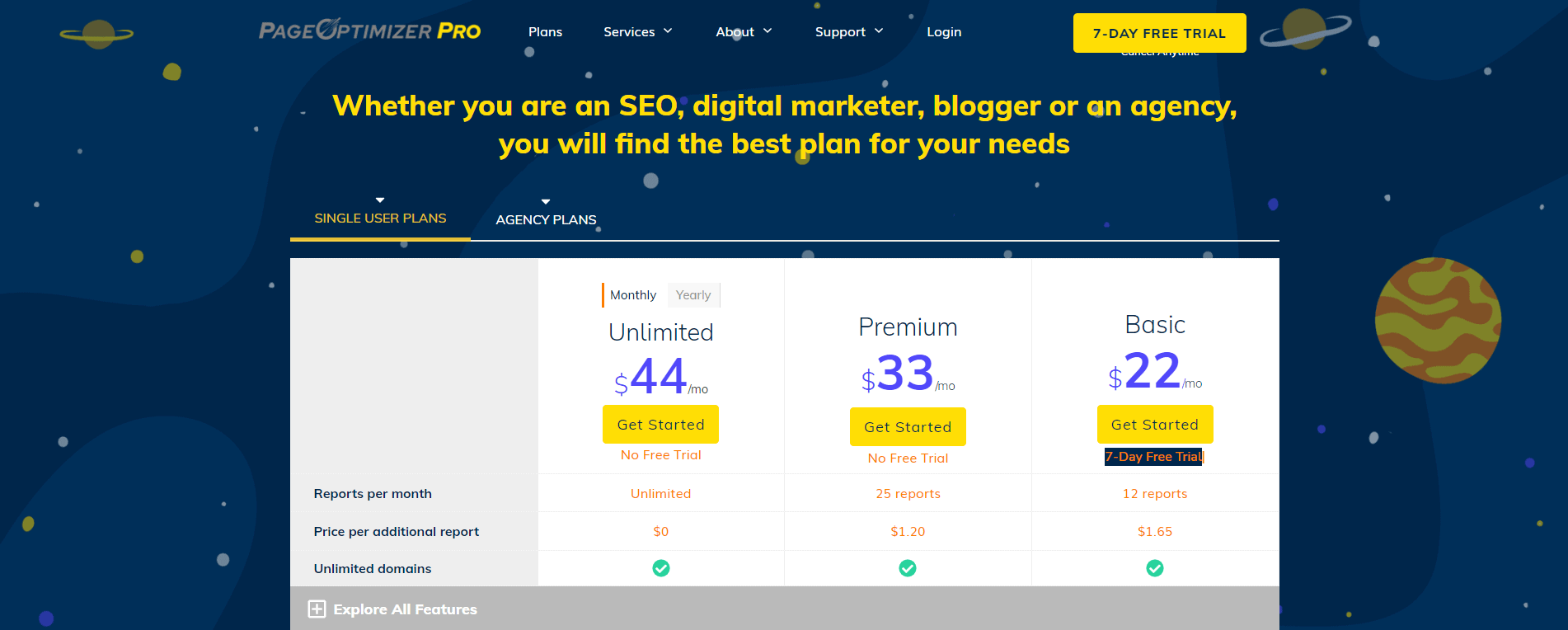Click the 25 reports value

(908, 493)
